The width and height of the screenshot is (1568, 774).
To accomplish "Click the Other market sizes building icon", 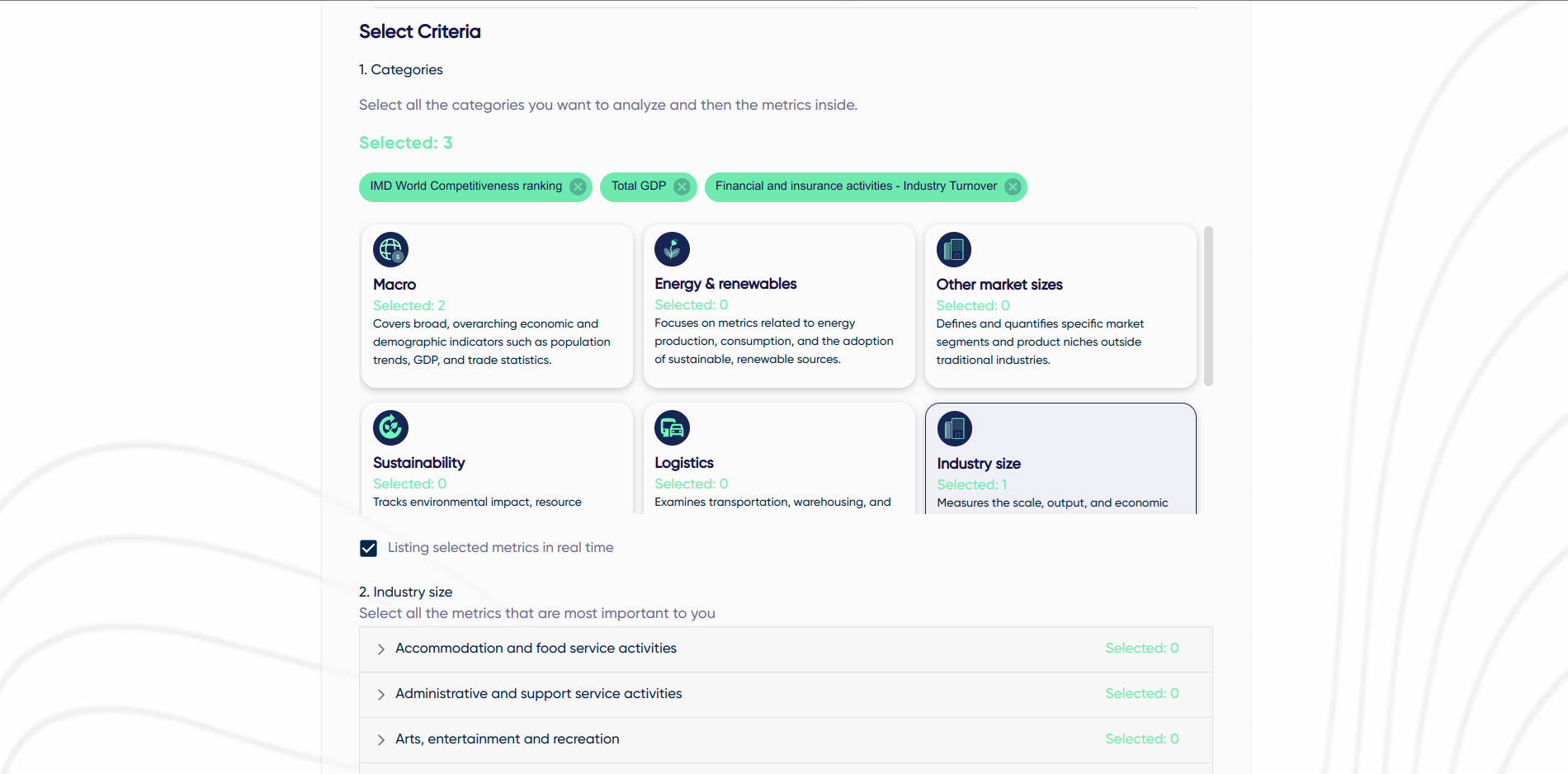I will tap(954, 249).
